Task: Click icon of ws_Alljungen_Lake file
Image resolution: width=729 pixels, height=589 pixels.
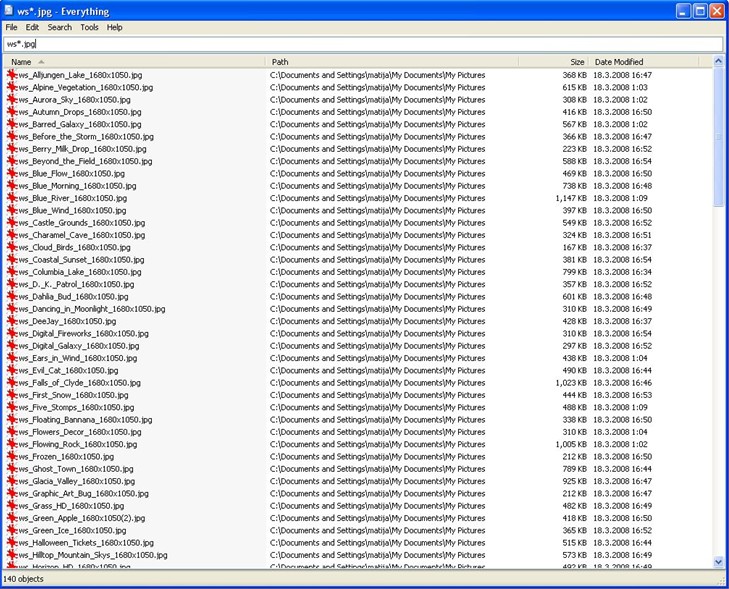Action: pos(12,75)
